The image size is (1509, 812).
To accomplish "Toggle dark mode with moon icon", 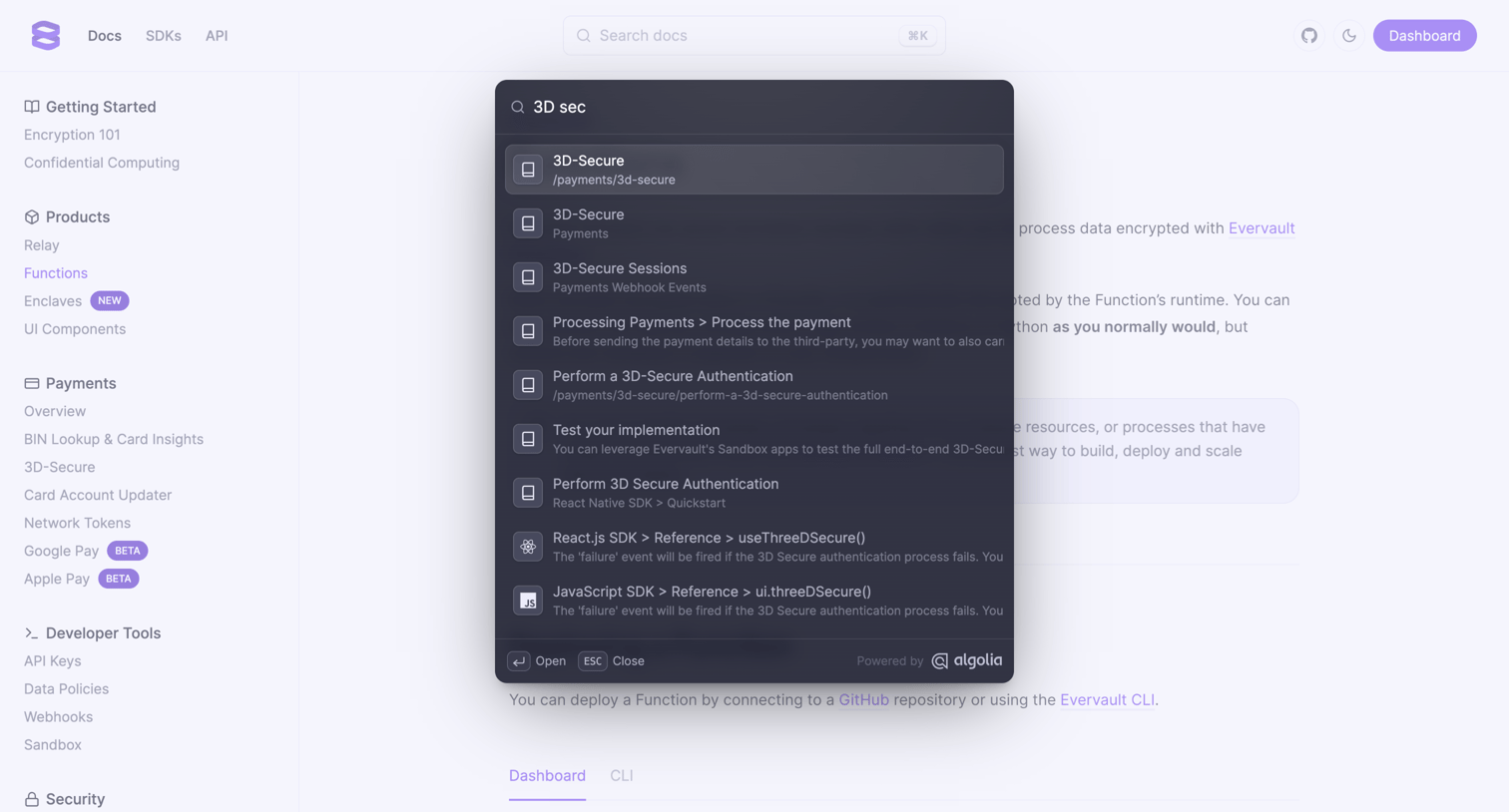I will click(x=1348, y=36).
